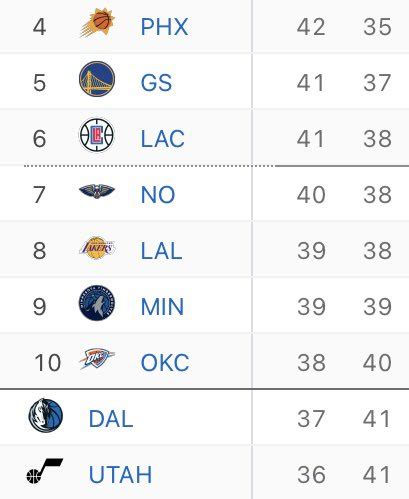Open the GS team link

[156, 83]
